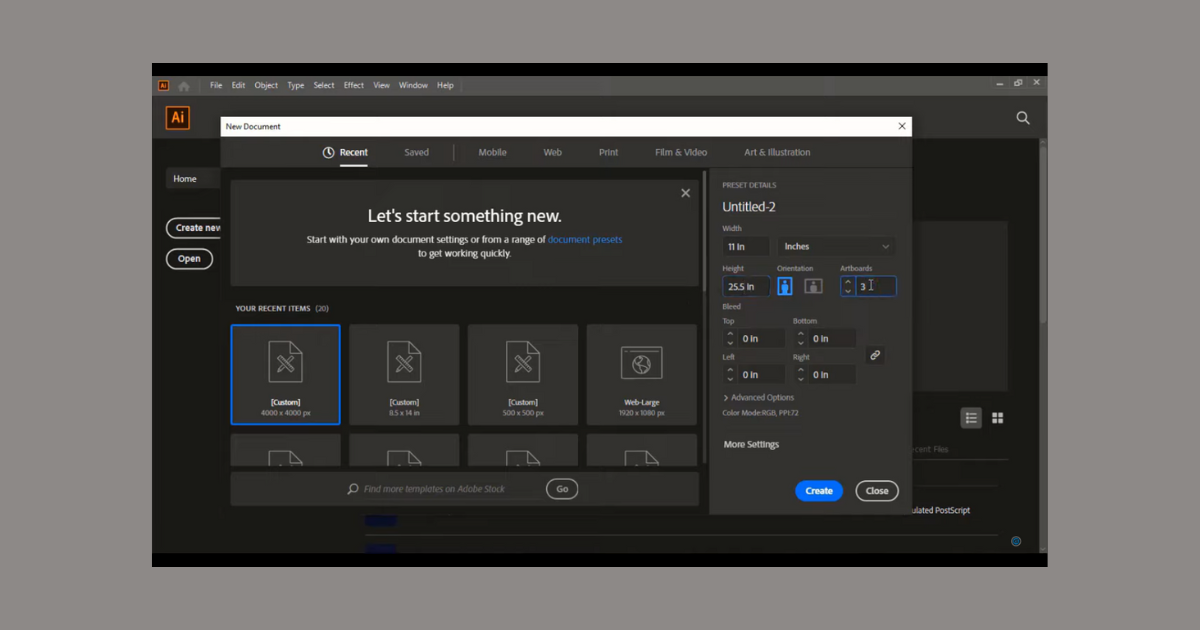Screen dimensions: 1200x630
Task: Switch to the Print tab
Action: pos(609,153)
